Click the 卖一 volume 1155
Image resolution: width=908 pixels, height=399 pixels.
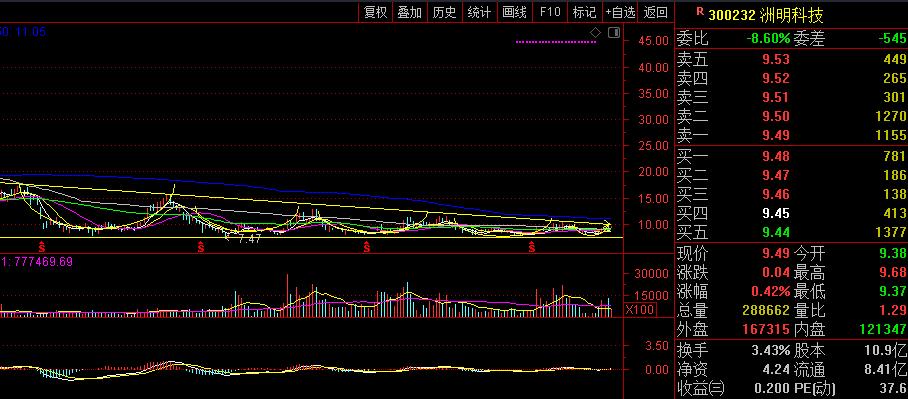891,136
